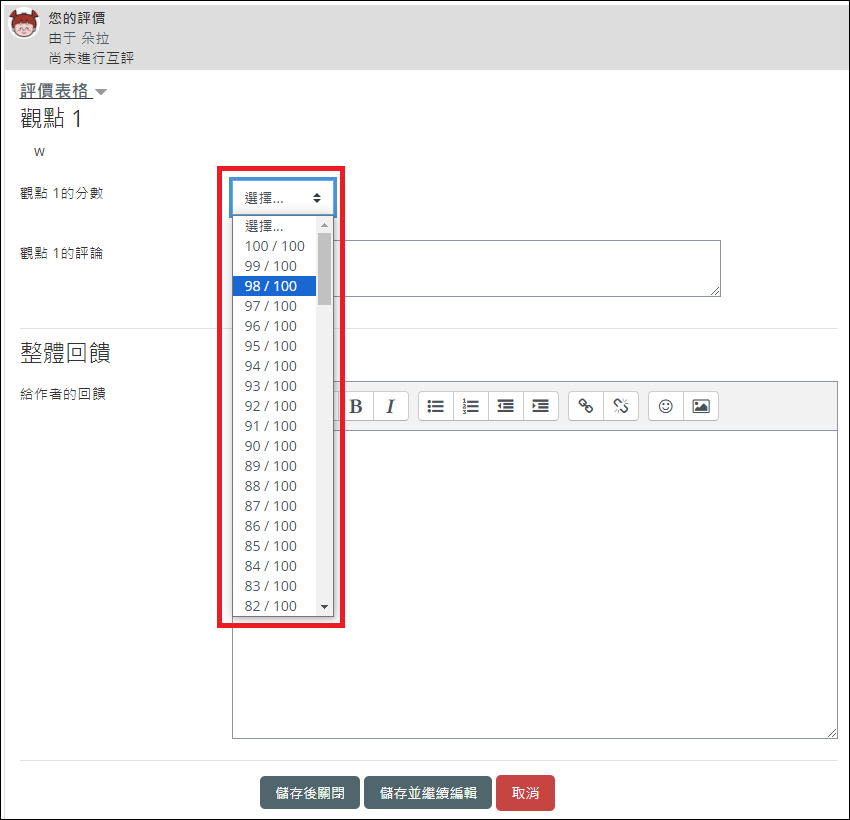Pick the 94 / 100 grade option

[x=274, y=366]
